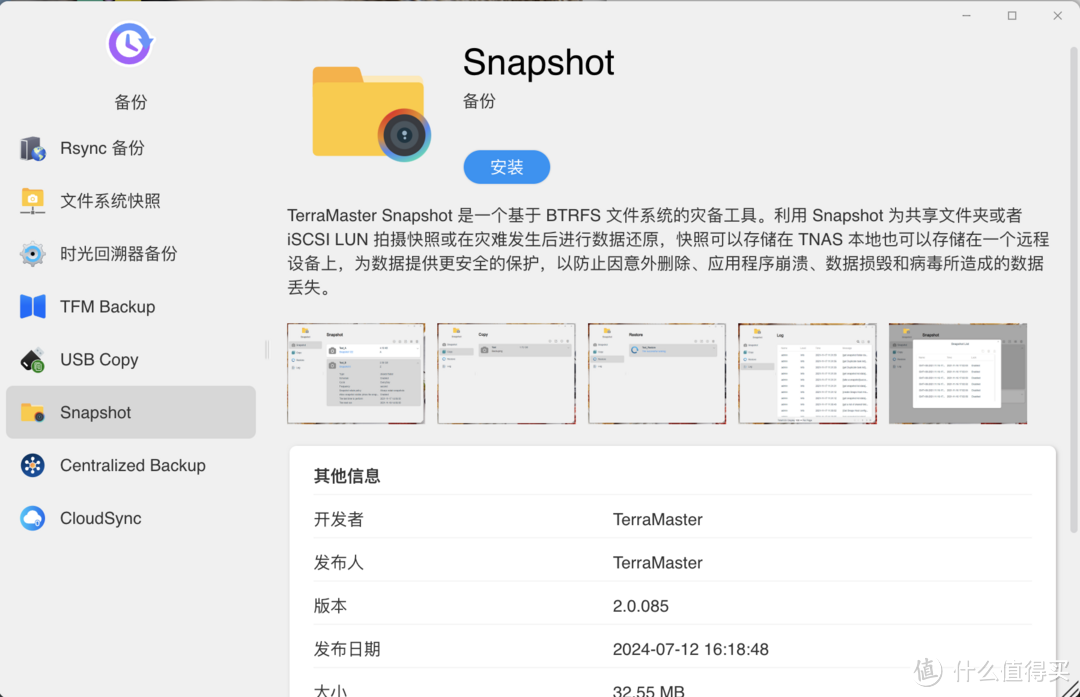This screenshot has height=697, width=1080.
Task: Click the Centralized Backup sidebar icon
Action: tap(32, 465)
